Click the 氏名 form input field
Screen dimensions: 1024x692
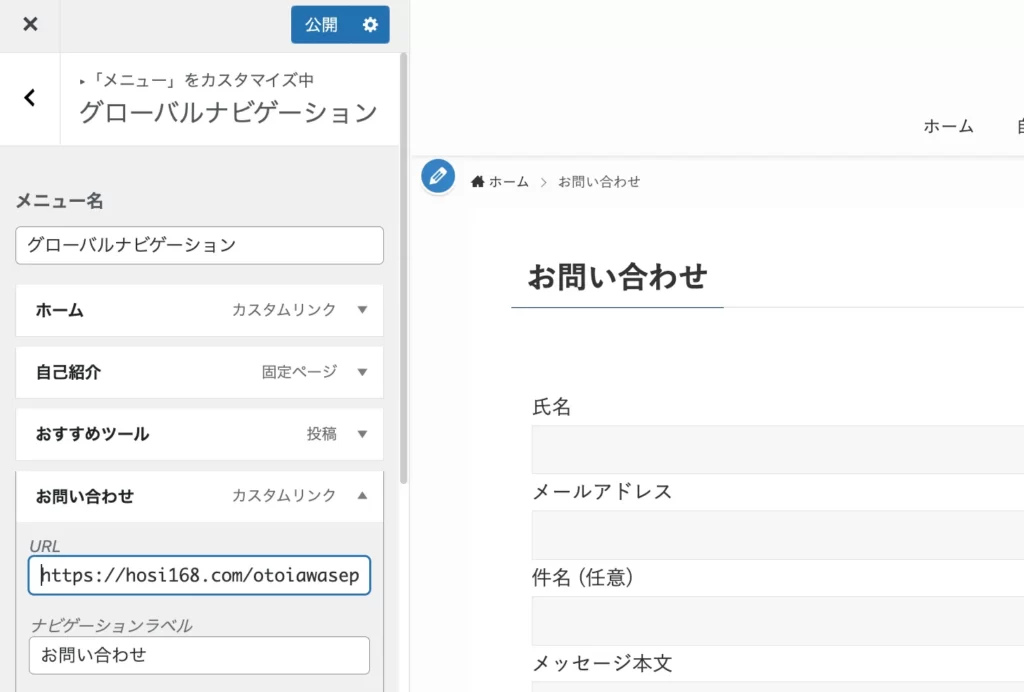tap(777, 449)
